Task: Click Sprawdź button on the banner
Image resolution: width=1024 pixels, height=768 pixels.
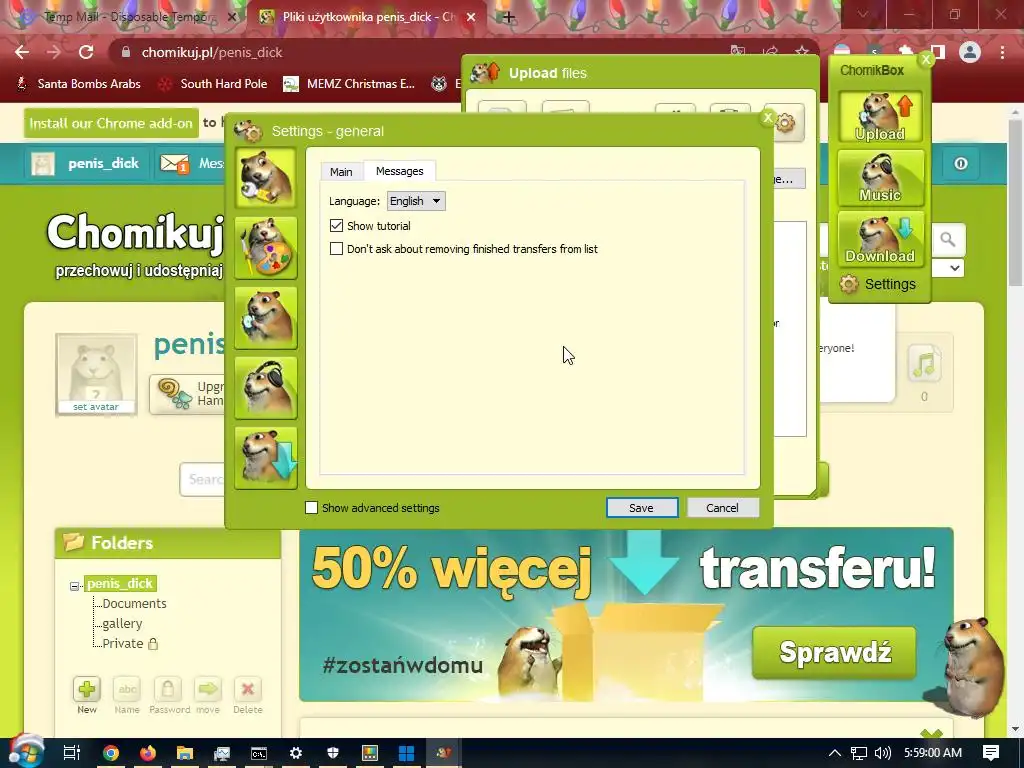Action: click(x=835, y=652)
